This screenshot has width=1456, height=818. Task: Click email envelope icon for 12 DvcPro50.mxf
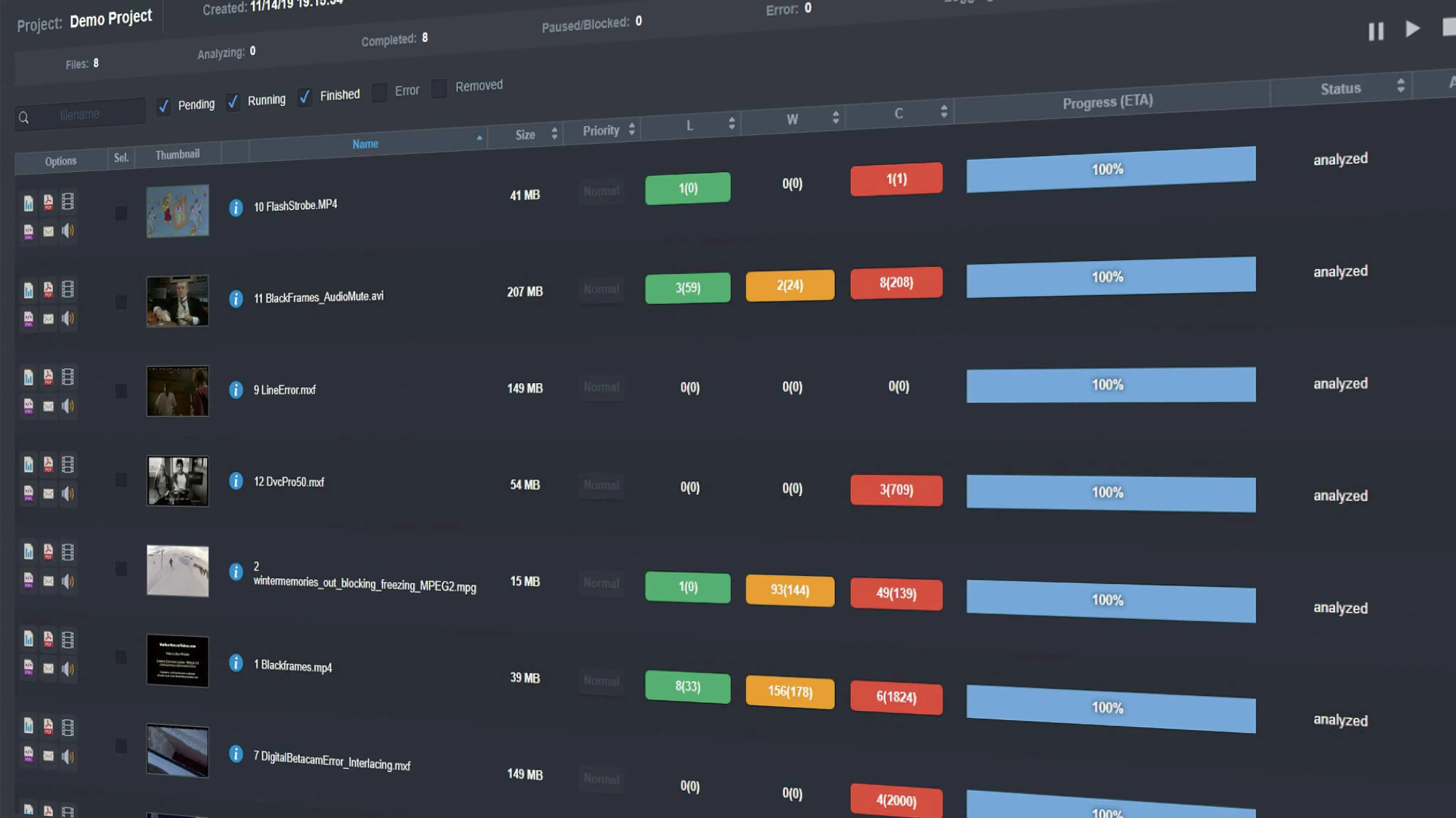pyautogui.click(x=49, y=494)
